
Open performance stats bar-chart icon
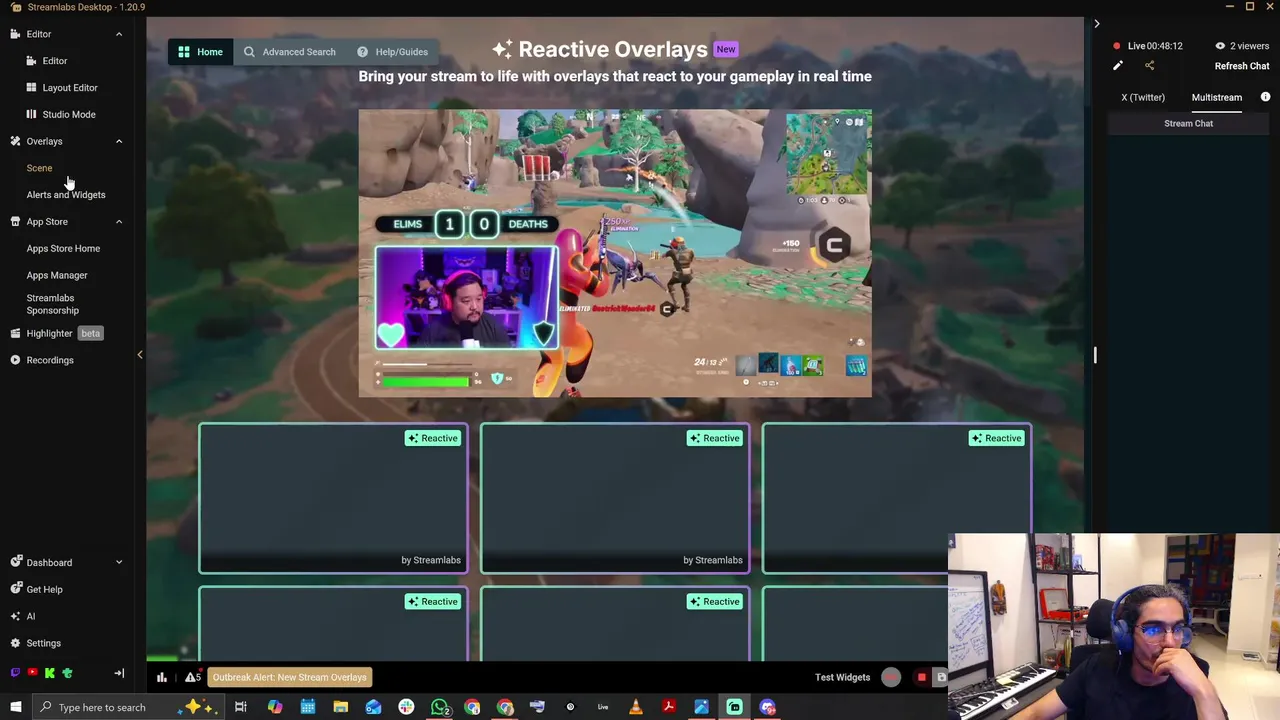tap(161, 677)
